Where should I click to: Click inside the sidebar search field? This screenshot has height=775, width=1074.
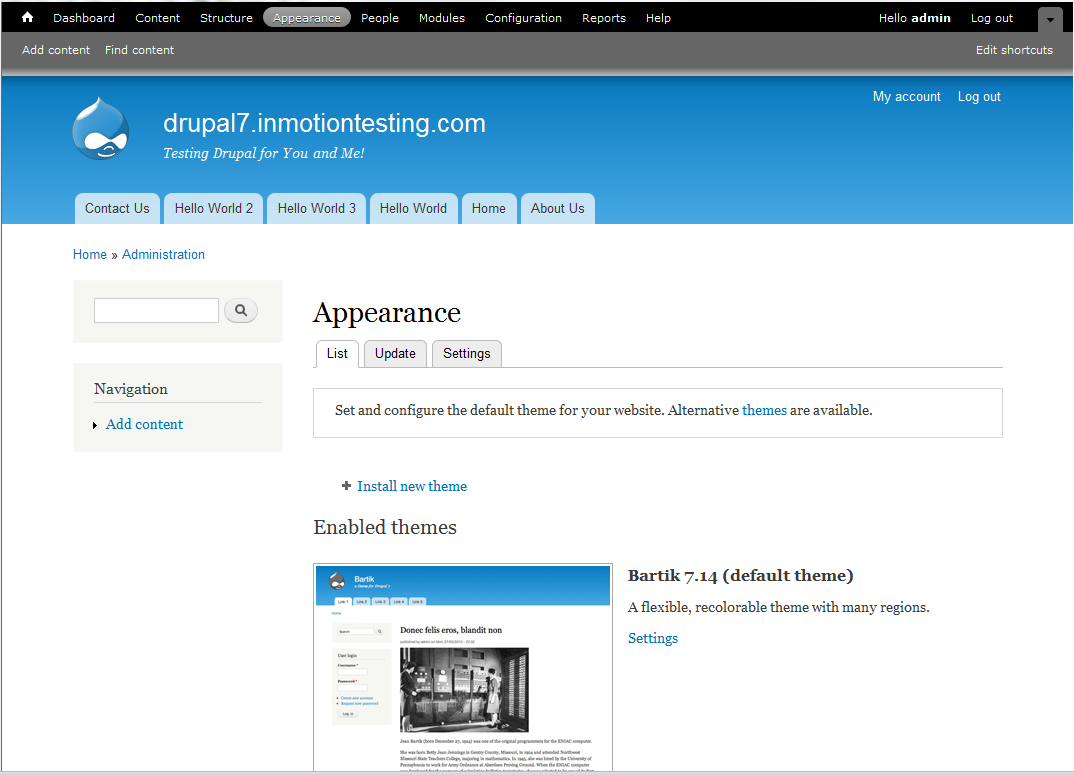[x=156, y=310]
